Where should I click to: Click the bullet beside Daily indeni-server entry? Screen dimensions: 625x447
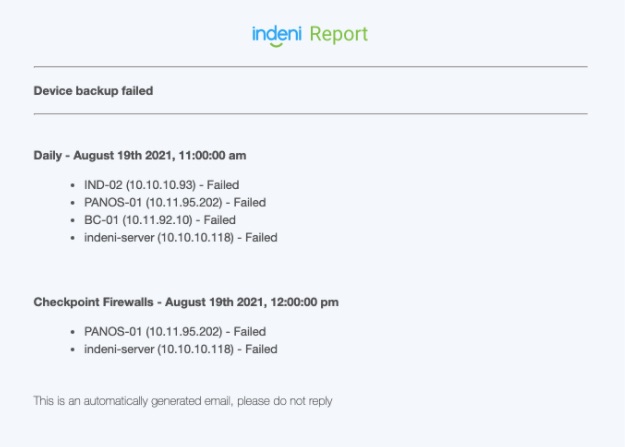point(74,238)
